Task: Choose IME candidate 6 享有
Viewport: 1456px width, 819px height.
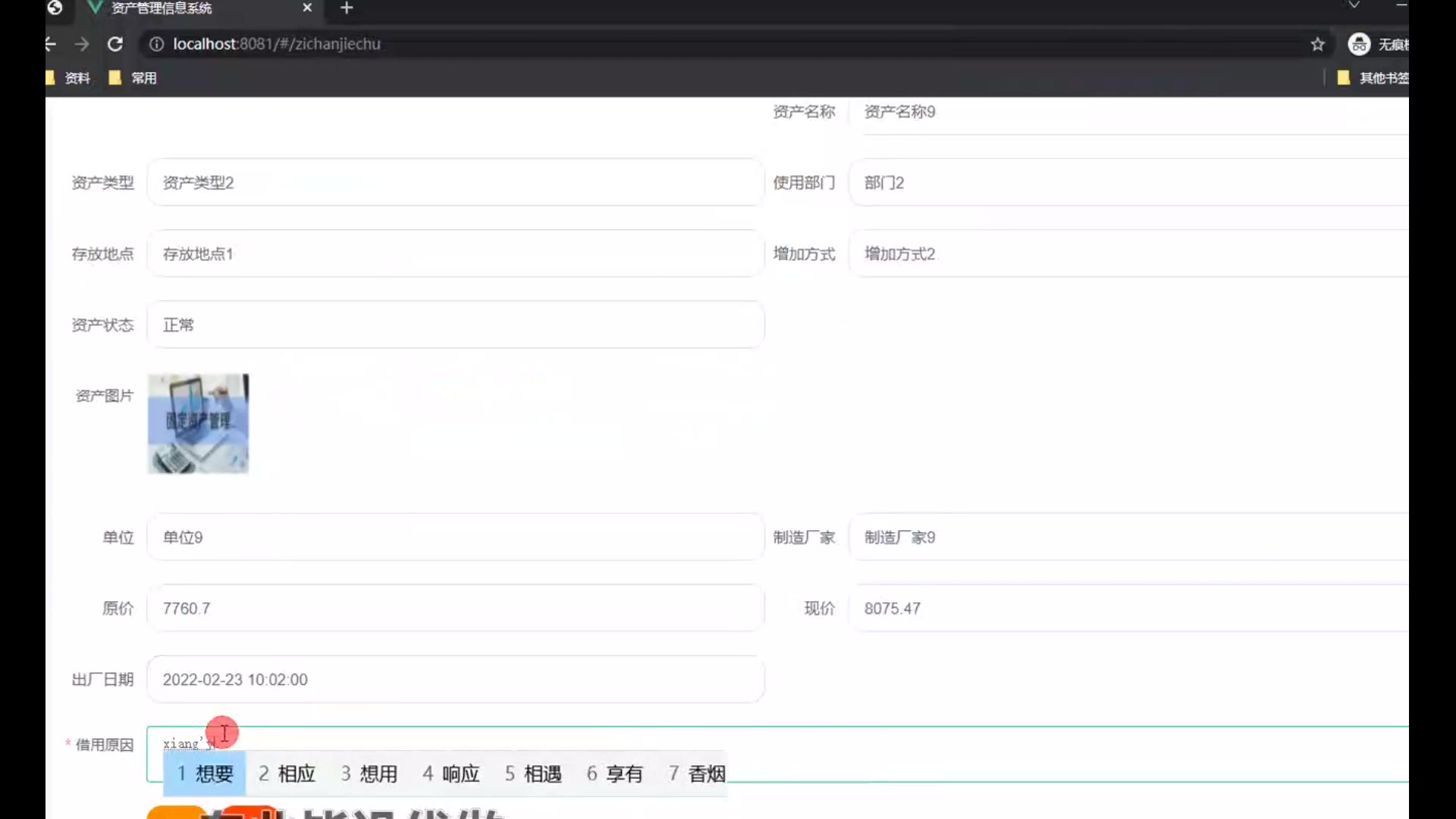Action: [614, 773]
